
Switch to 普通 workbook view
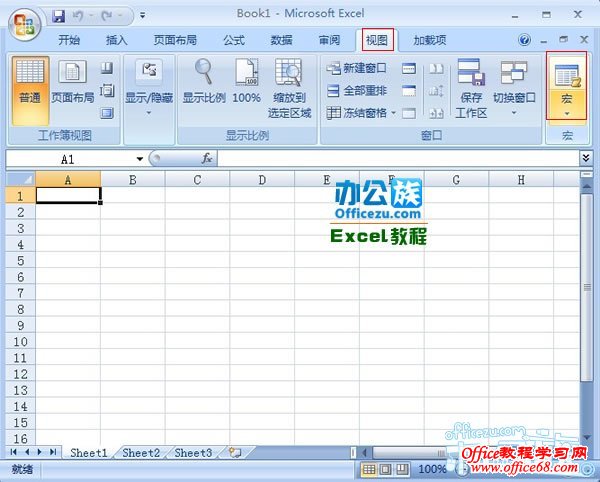(x=30, y=91)
